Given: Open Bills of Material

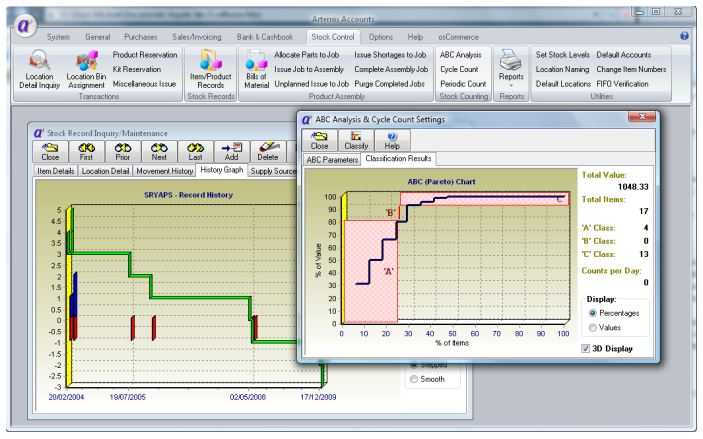Looking at the screenshot, I should coord(256,69).
